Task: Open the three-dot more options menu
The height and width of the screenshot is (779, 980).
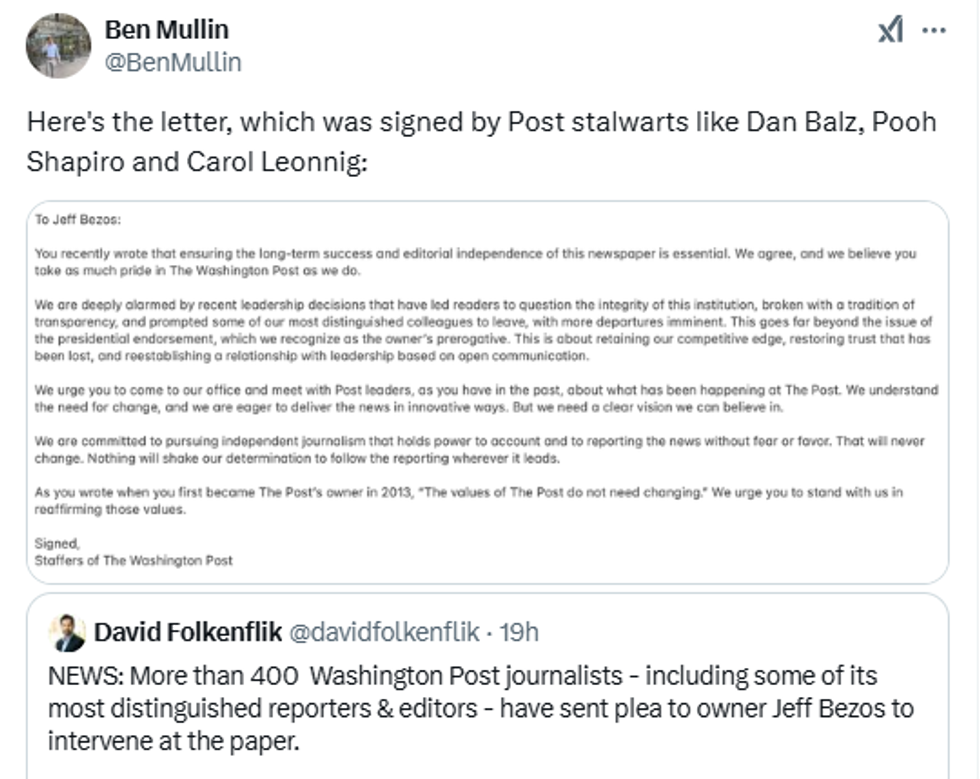Action: tap(933, 30)
